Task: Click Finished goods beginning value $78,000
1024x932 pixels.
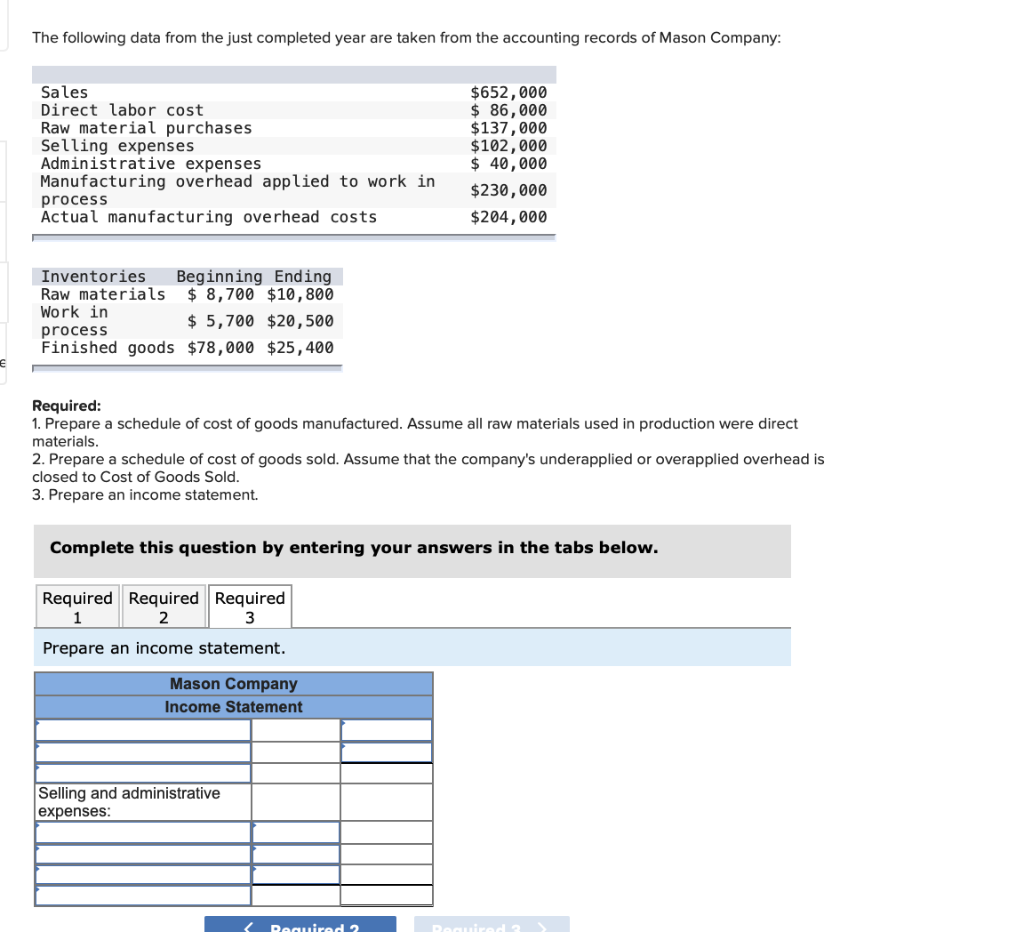Action: tap(221, 348)
